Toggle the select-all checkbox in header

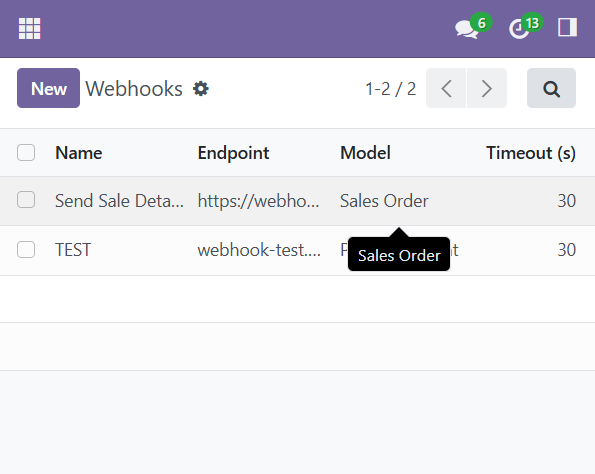click(x=26, y=153)
